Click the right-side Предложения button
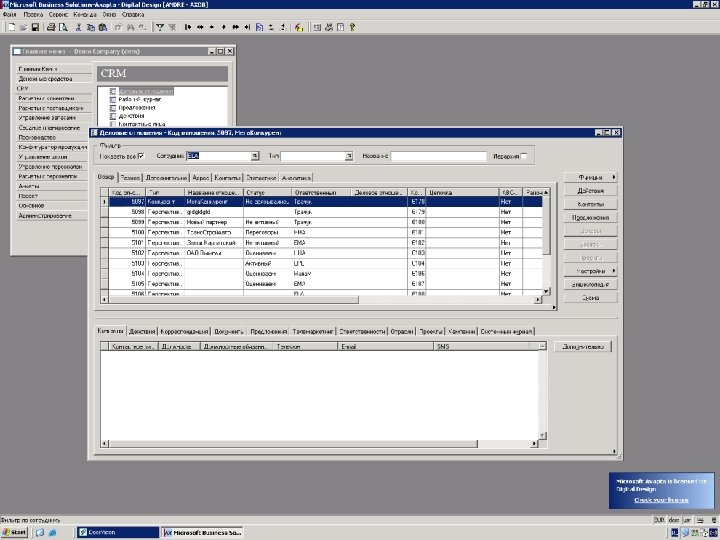 pyautogui.click(x=591, y=217)
